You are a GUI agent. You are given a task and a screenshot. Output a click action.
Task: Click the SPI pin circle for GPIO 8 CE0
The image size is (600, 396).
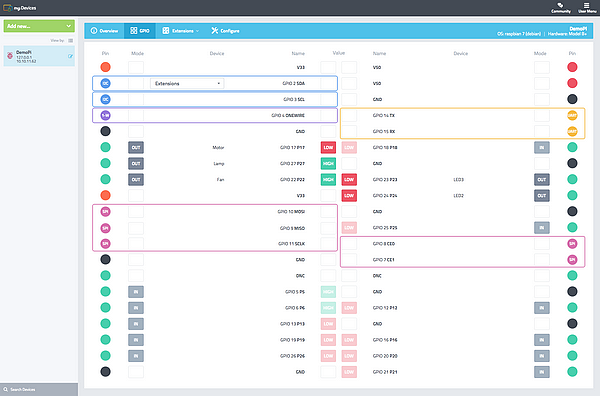572,244
